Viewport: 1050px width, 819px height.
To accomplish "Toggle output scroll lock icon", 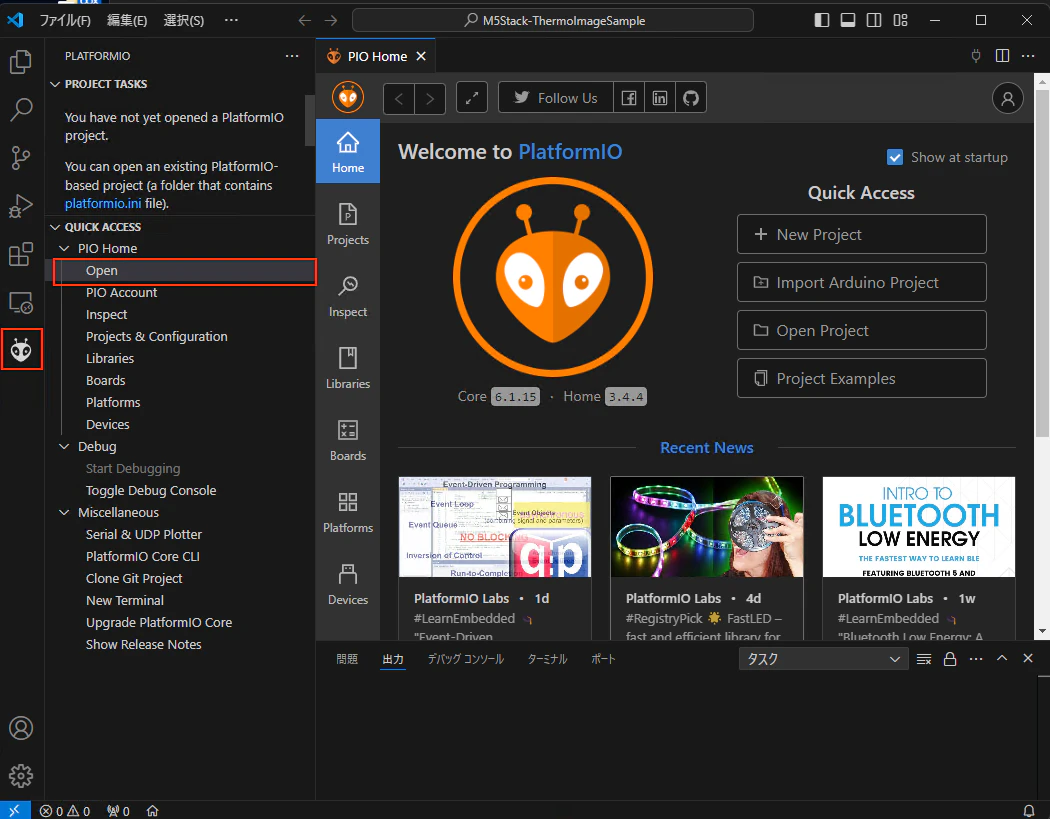I will 950,659.
